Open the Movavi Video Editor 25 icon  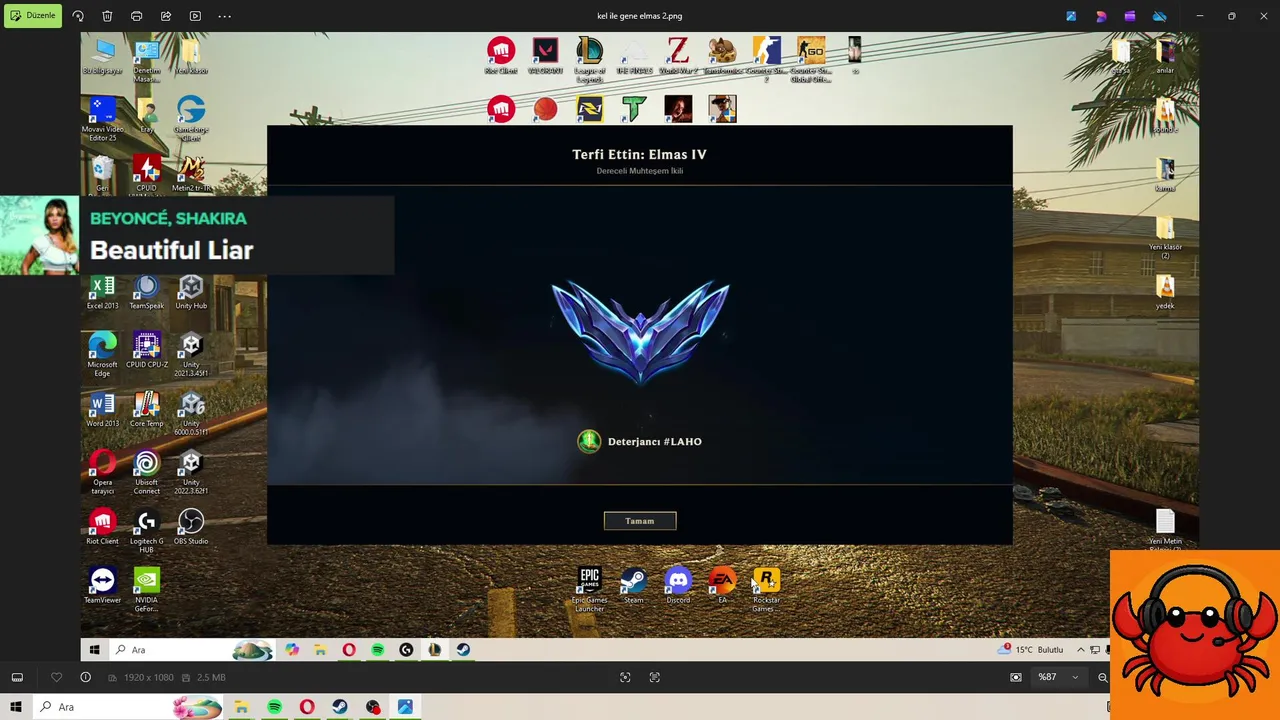click(103, 118)
